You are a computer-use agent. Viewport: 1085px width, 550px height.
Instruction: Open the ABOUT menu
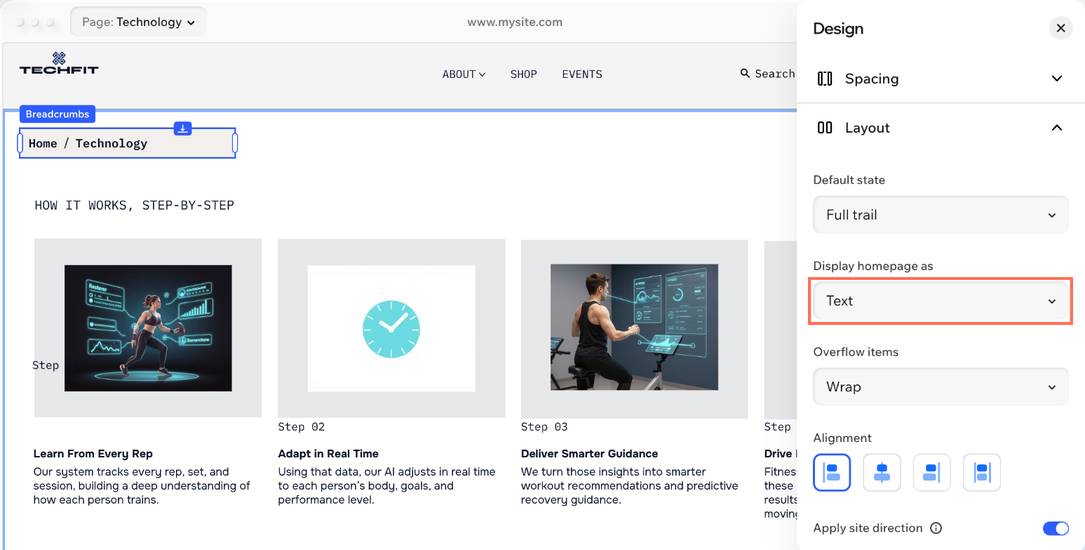pos(464,74)
